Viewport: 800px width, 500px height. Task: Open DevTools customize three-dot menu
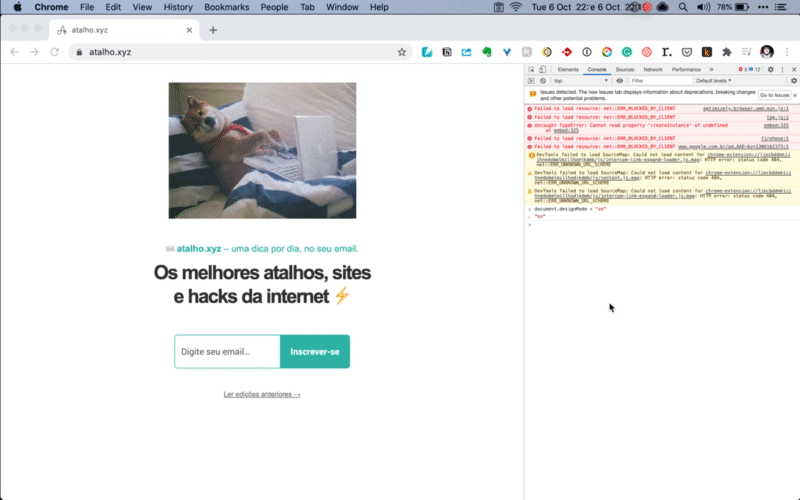(x=782, y=69)
